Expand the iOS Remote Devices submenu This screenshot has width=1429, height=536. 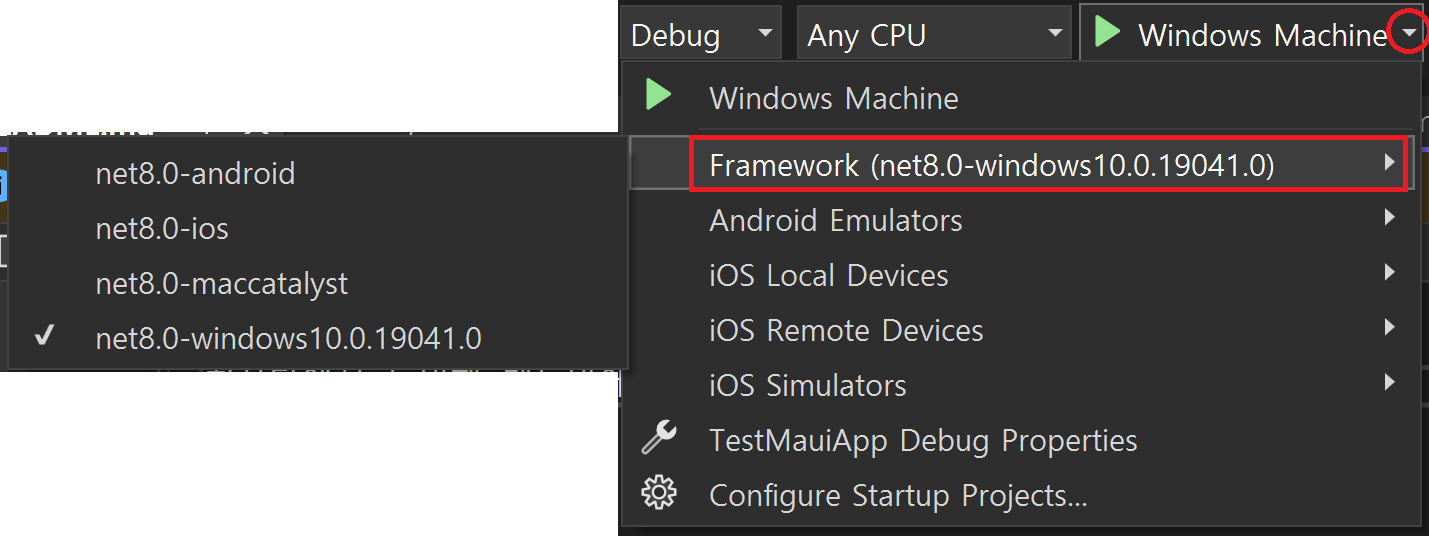click(846, 330)
